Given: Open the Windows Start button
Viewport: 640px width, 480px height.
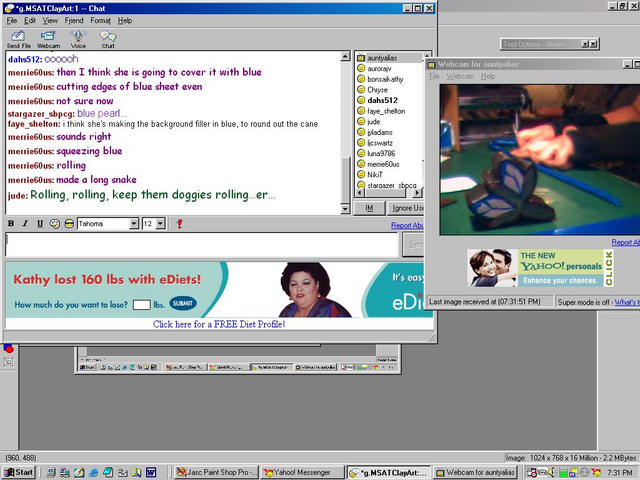Looking at the screenshot, I should pos(19,472).
